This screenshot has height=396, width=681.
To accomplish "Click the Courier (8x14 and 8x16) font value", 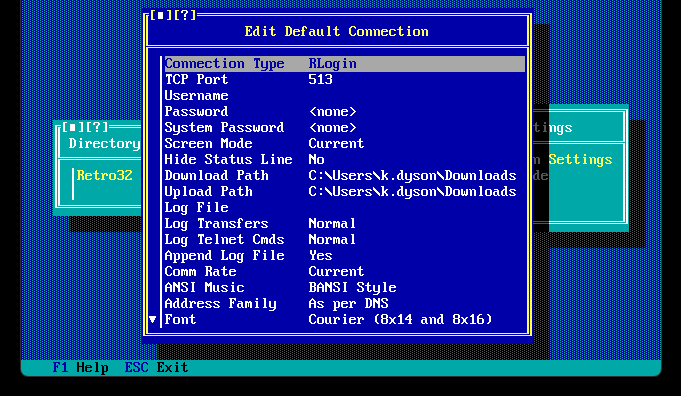I will [400, 319].
